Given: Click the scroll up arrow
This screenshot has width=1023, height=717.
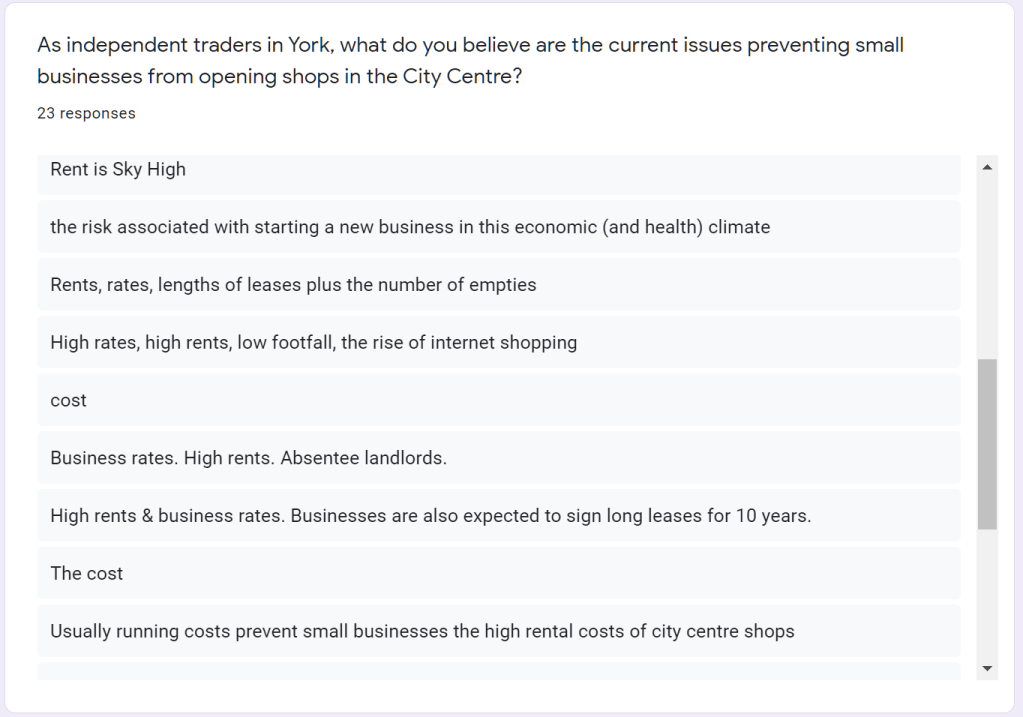Looking at the screenshot, I should click(988, 167).
